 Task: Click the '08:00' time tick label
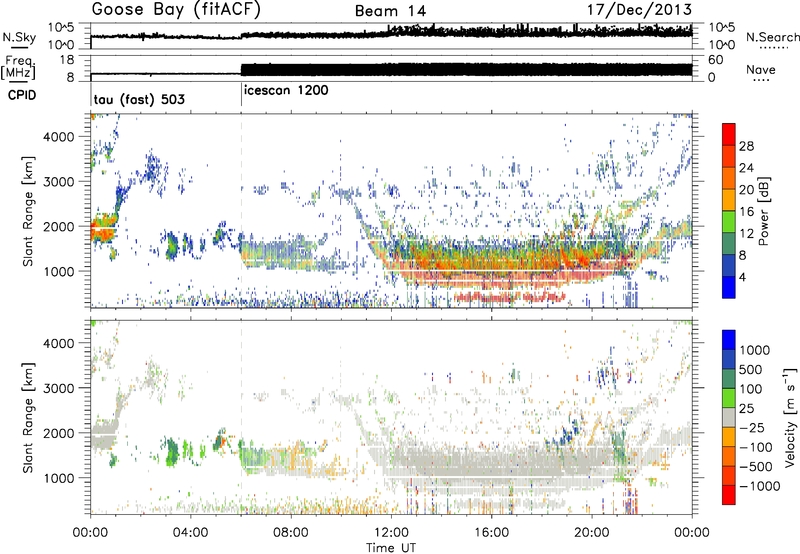[x=290, y=533]
